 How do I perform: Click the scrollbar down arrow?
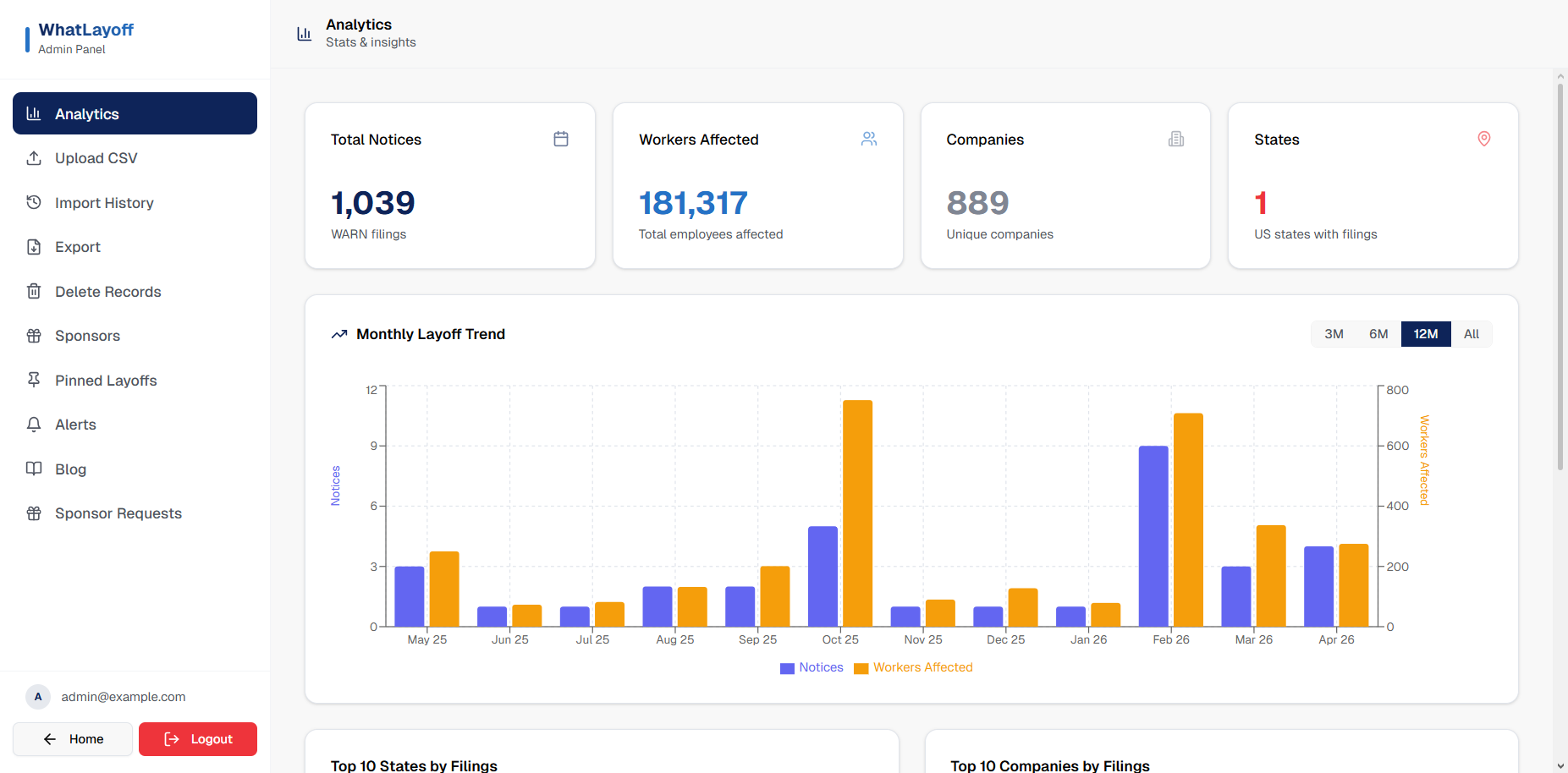pyautogui.click(x=1560, y=765)
